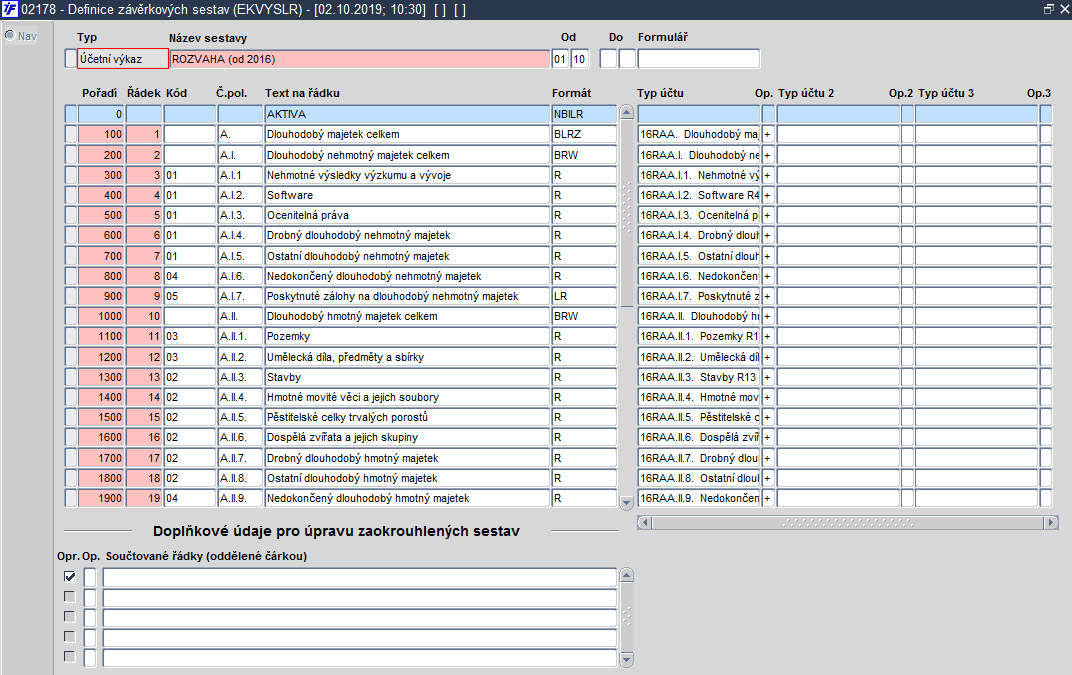Click the AKTIVA row text field
The image size is (1072, 675).
pos(407,114)
